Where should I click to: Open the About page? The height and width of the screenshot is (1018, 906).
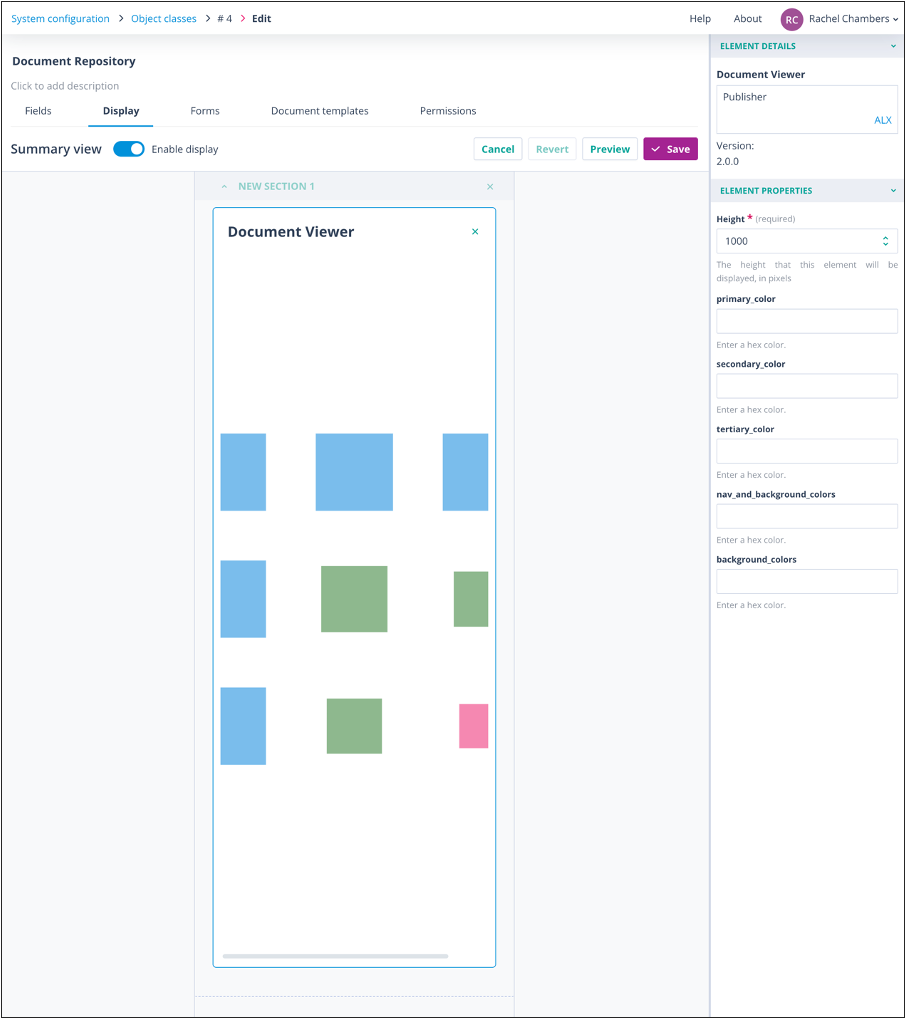(x=748, y=19)
